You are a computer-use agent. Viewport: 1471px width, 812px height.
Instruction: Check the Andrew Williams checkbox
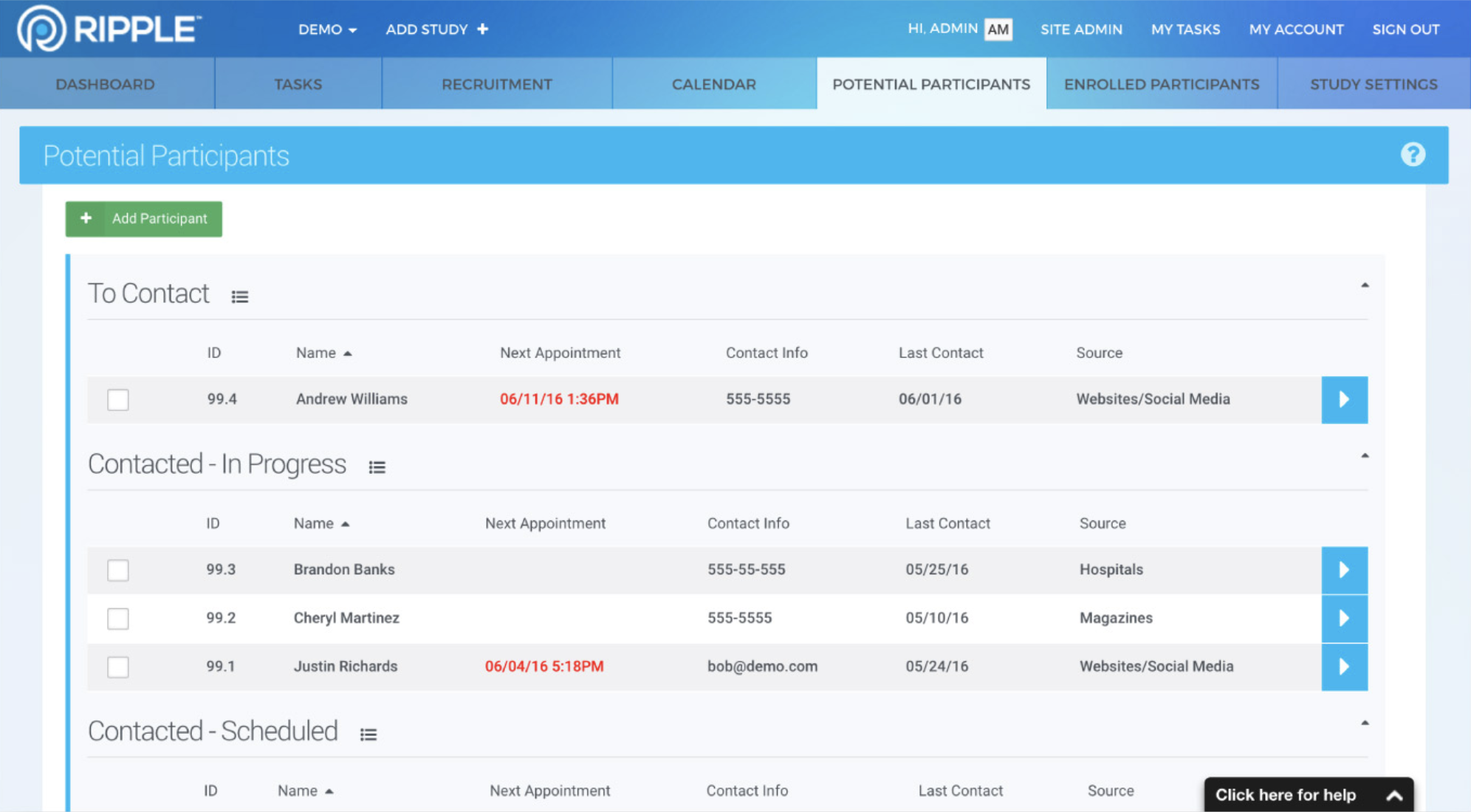pos(118,399)
